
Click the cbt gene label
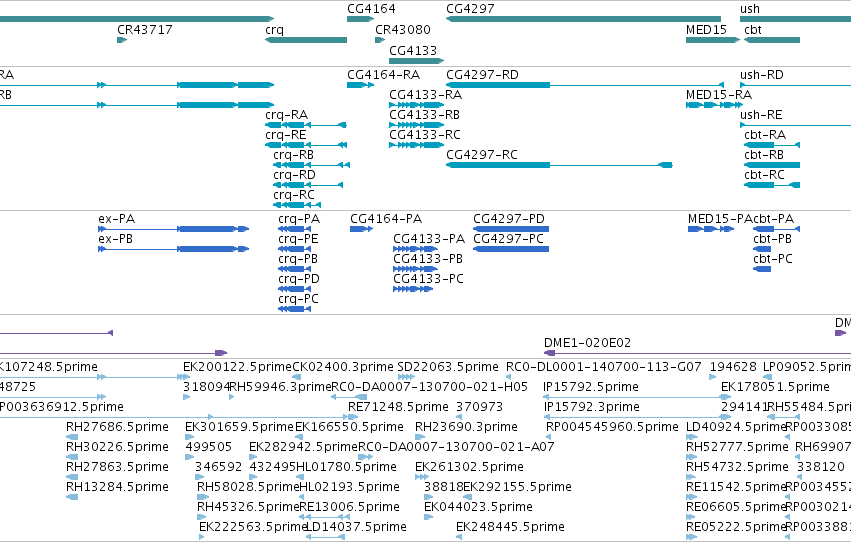tap(753, 29)
